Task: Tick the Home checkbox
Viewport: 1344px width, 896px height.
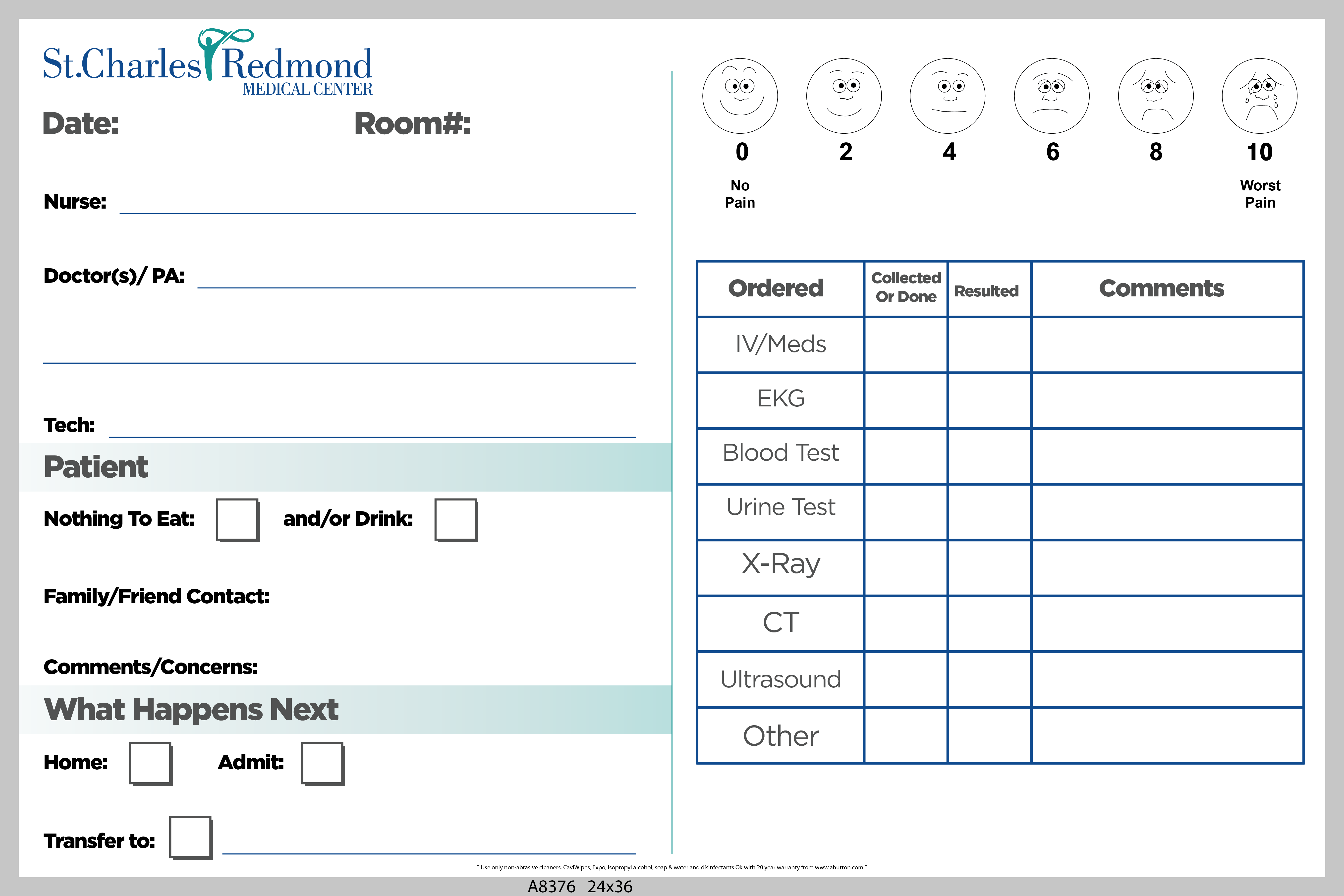Action: tap(151, 764)
